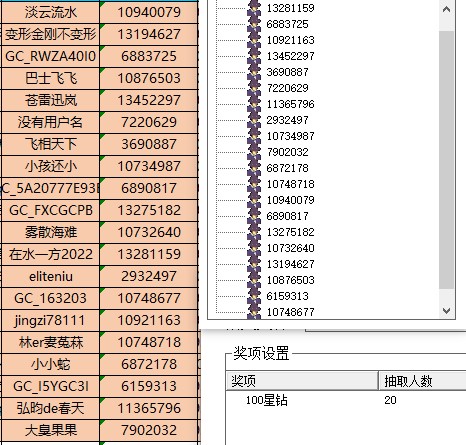Select tree entry 13452297
466x445 pixels.
tap(290, 56)
